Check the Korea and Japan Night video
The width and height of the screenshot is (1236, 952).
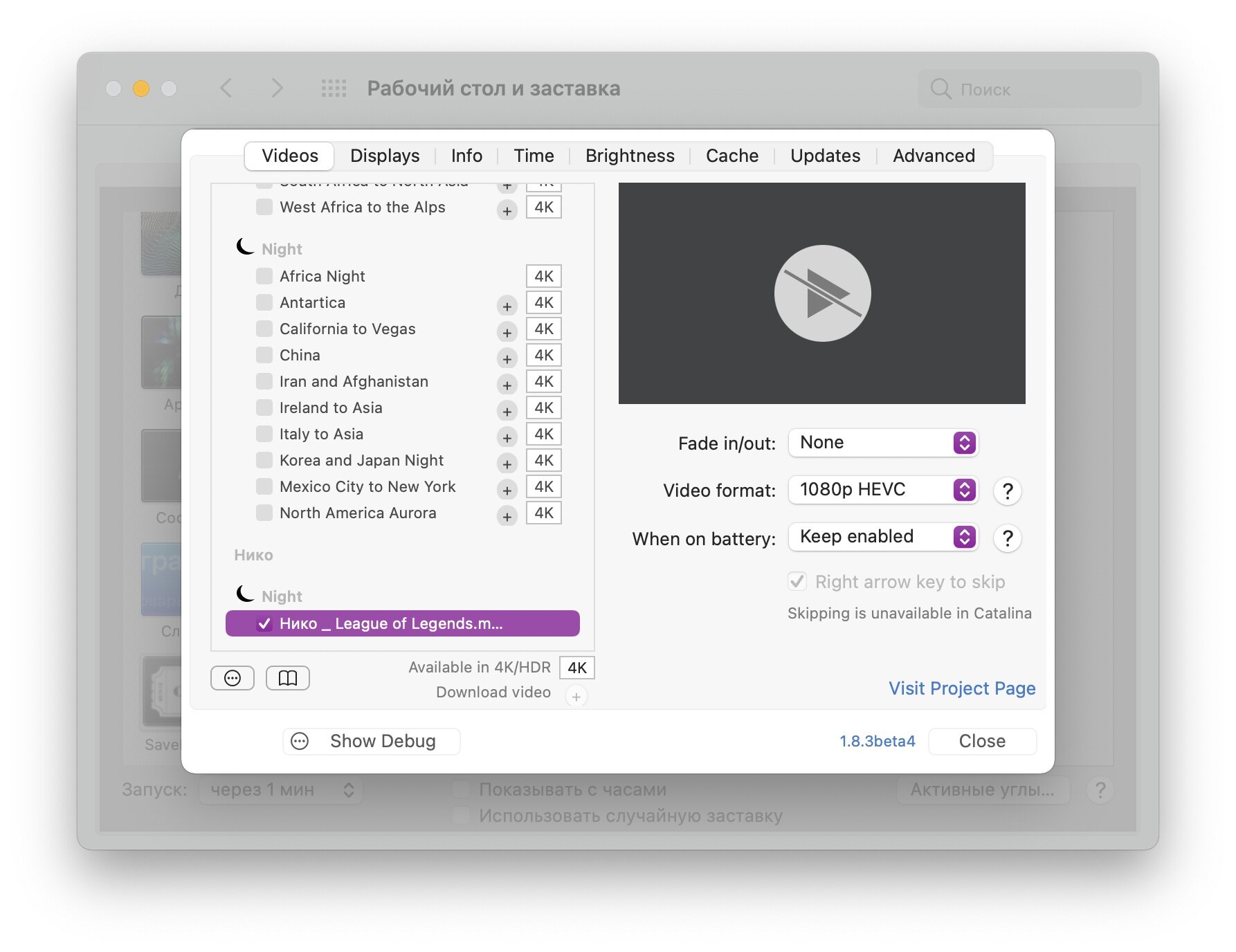click(x=264, y=460)
